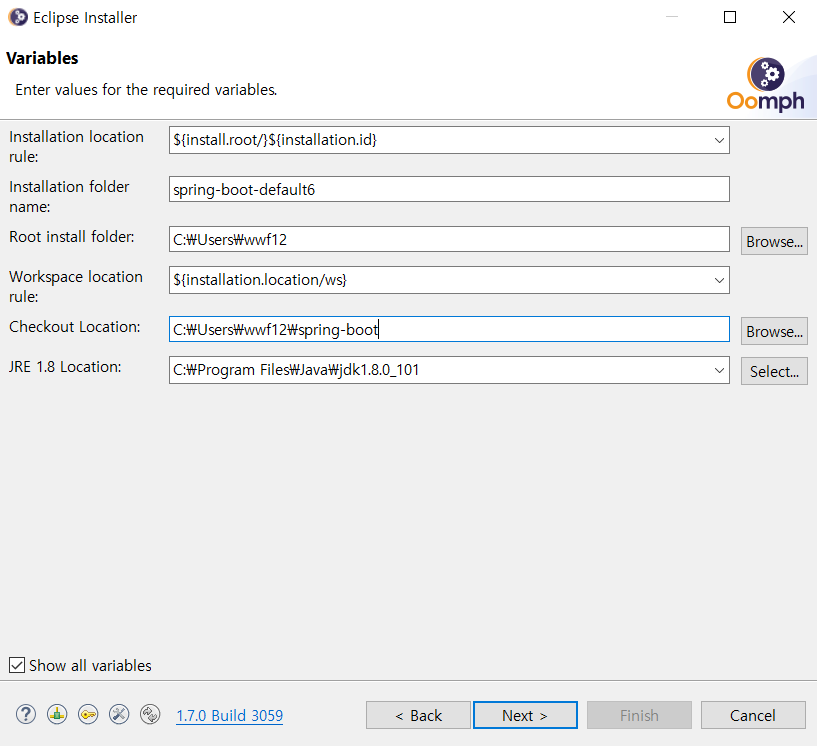This screenshot has height=746, width=817.
Task: Browse for Checkout Location
Action: (774, 331)
